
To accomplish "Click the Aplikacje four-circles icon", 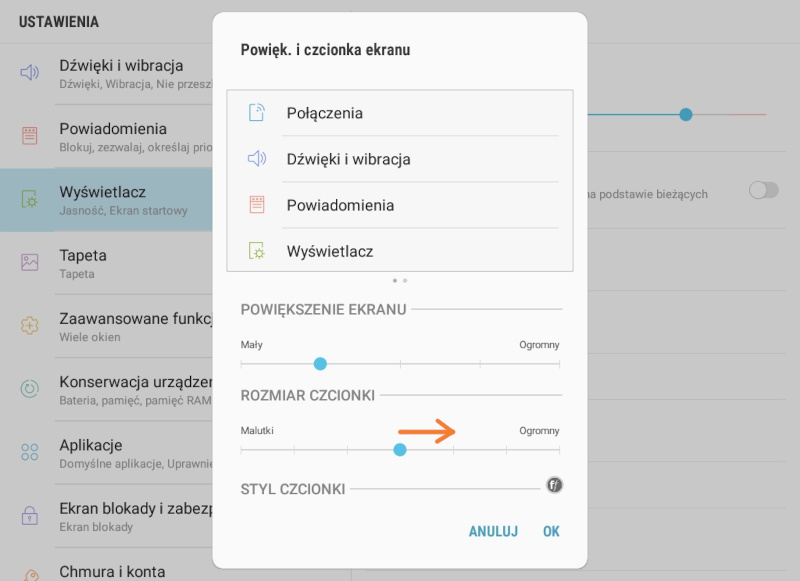I will pyautogui.click(x=30, y=452).
